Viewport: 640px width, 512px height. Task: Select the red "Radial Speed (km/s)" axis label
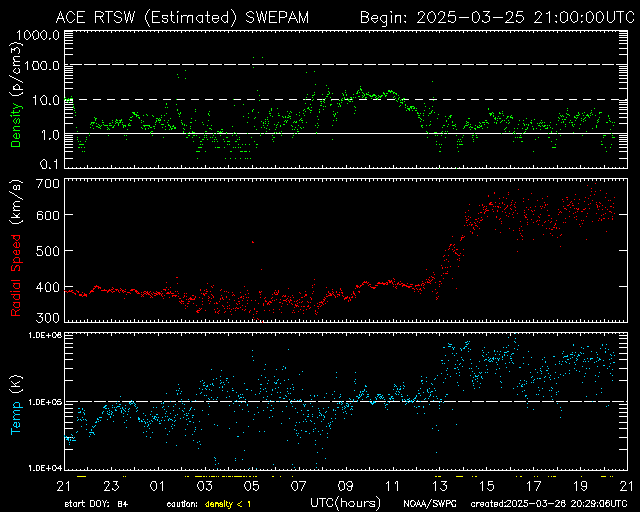click(16, 248)
